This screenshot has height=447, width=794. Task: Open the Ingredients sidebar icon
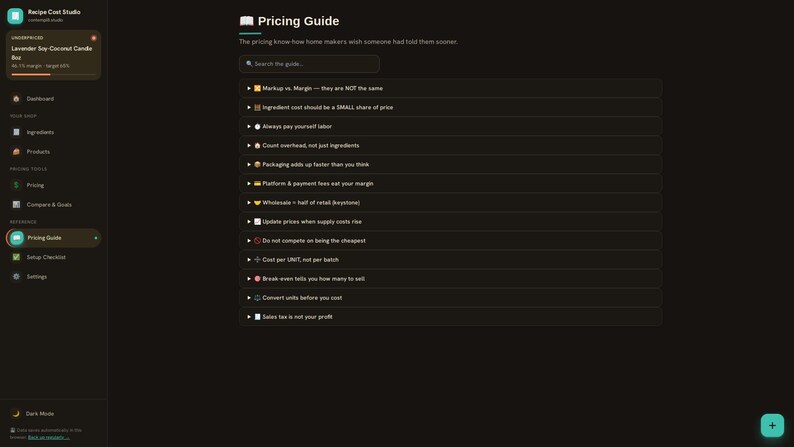tap(16, 132)
